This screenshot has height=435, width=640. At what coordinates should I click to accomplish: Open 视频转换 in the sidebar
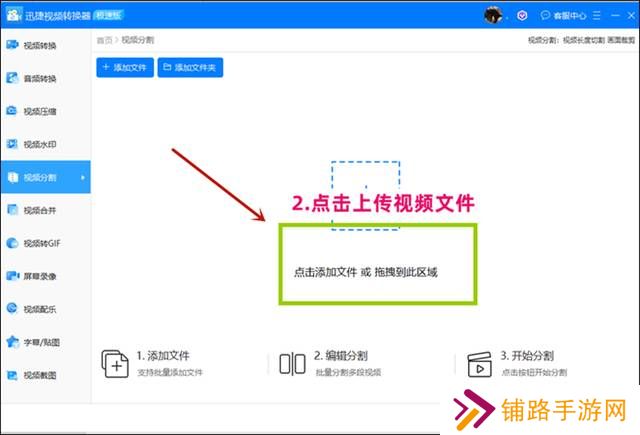(40, 45)
